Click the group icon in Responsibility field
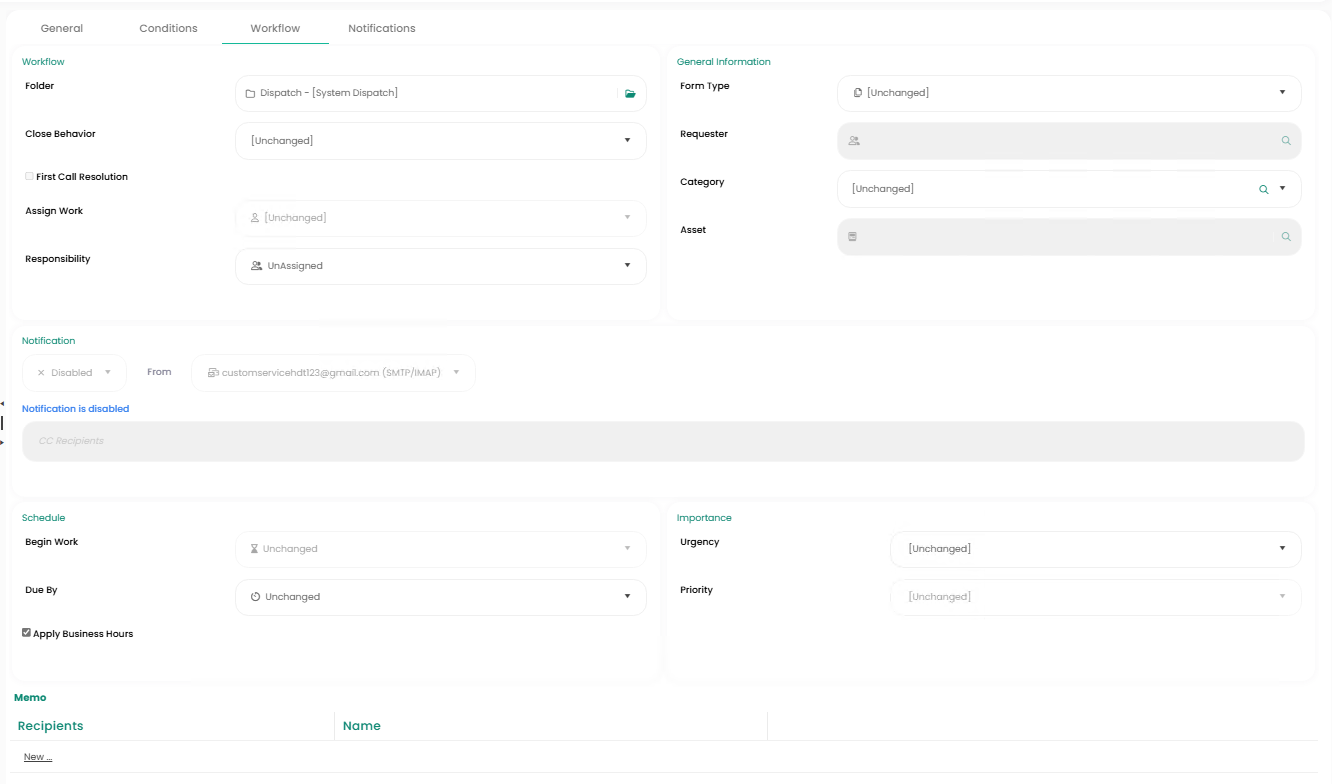Viewport: 1332px width, 784px height. tap(257, 266)
